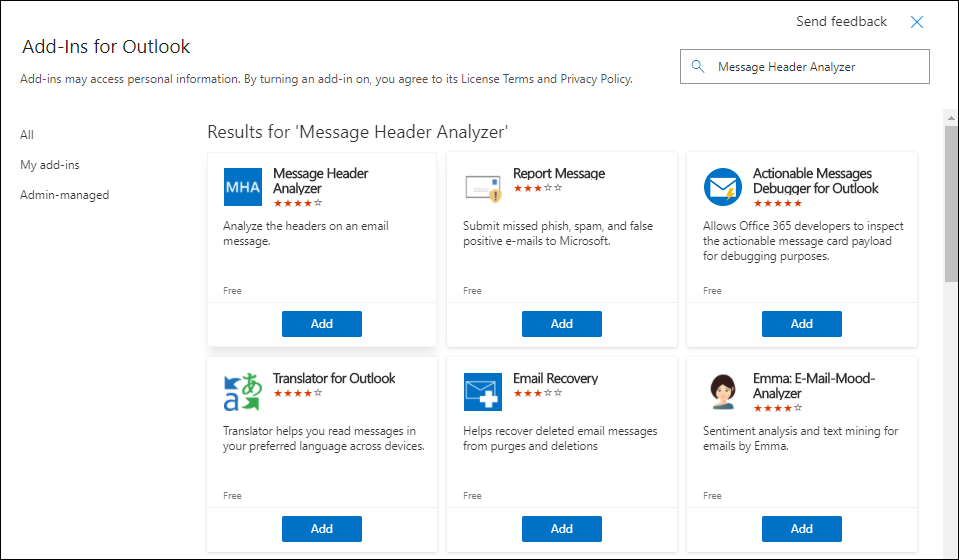The image size is (959, 560).
Task: Add the Report Message add-in
Action: click(562, 324)
